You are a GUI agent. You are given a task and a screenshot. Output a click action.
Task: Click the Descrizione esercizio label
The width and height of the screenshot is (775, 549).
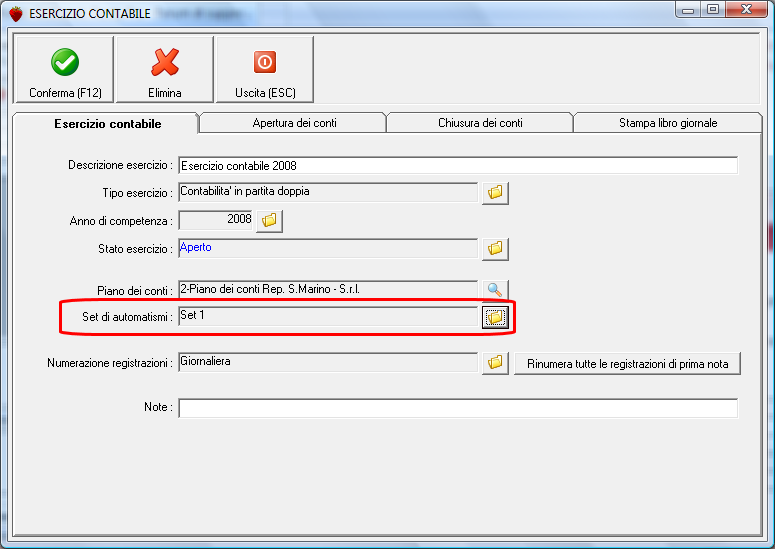point(120,165)
